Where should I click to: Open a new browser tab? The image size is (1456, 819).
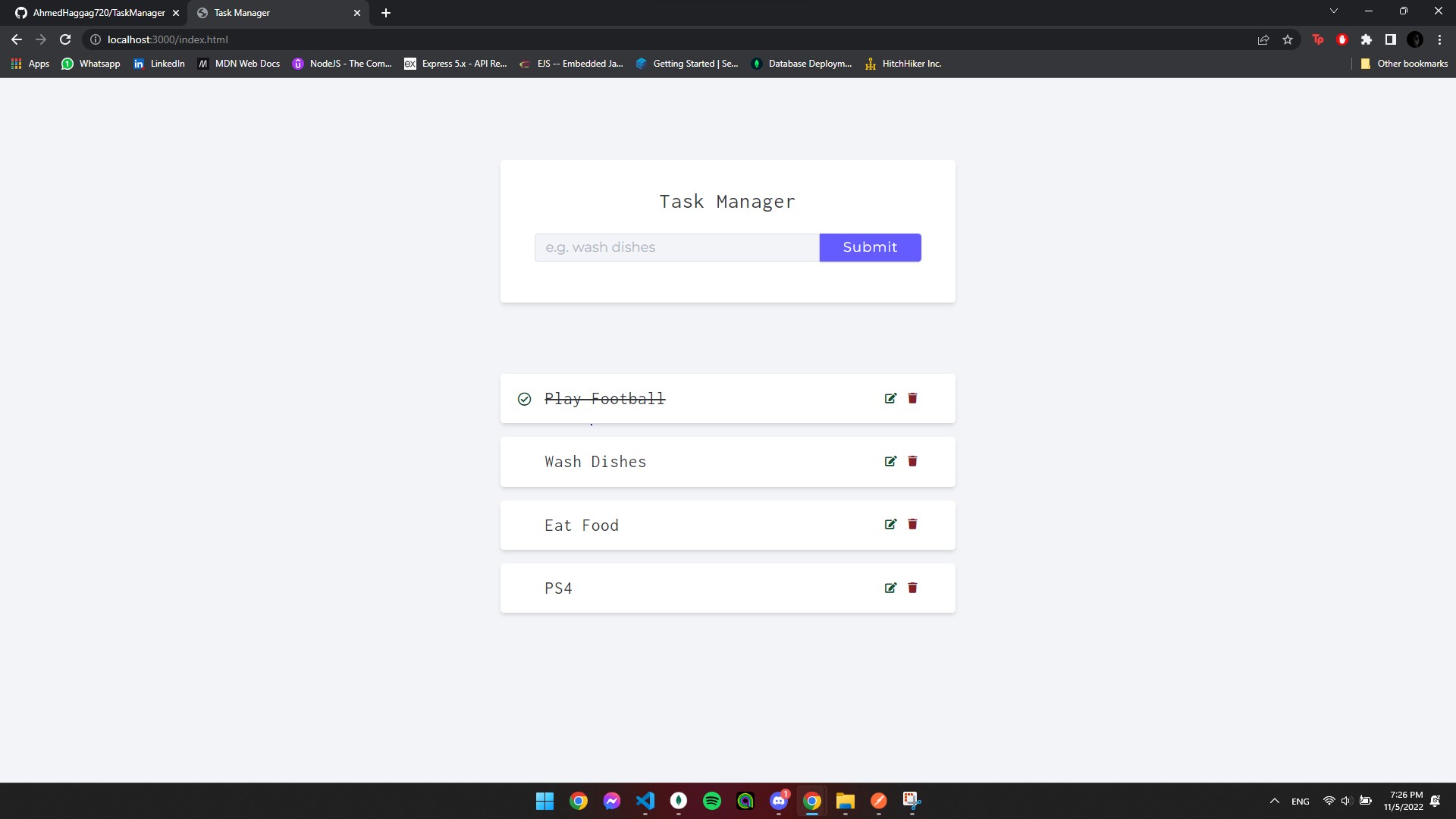[386, 13]
